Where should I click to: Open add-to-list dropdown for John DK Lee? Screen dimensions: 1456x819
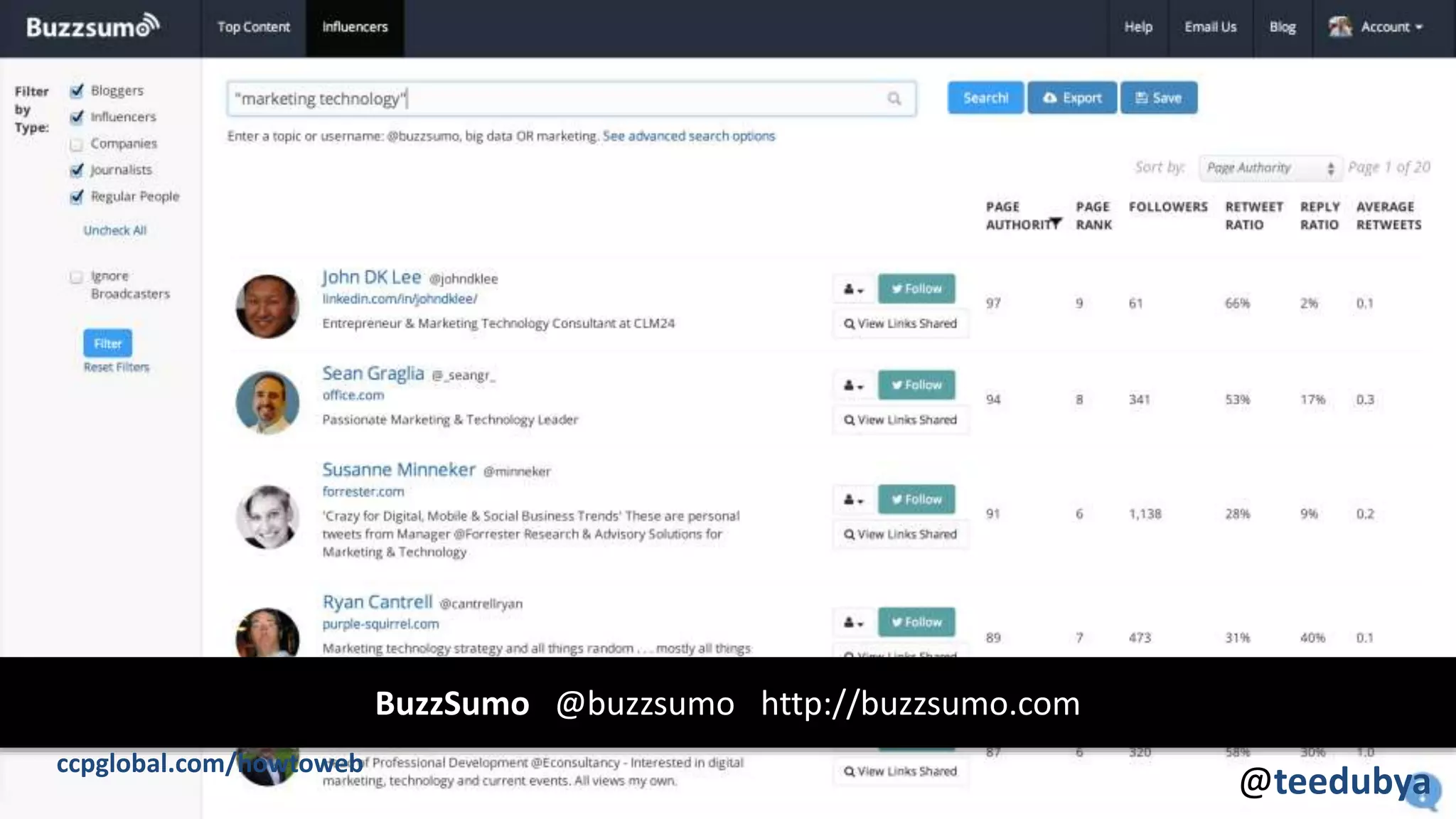click(854, 289)
